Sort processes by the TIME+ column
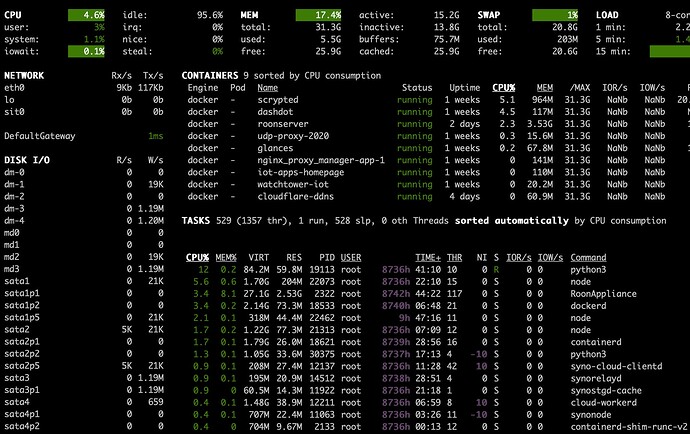 [428, 257]
